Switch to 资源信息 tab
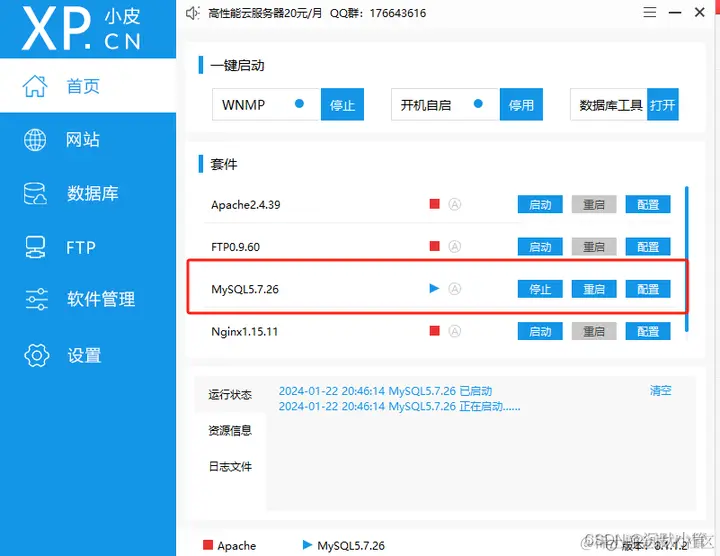This screenshot has width=720, height=556. pos(230,430)
